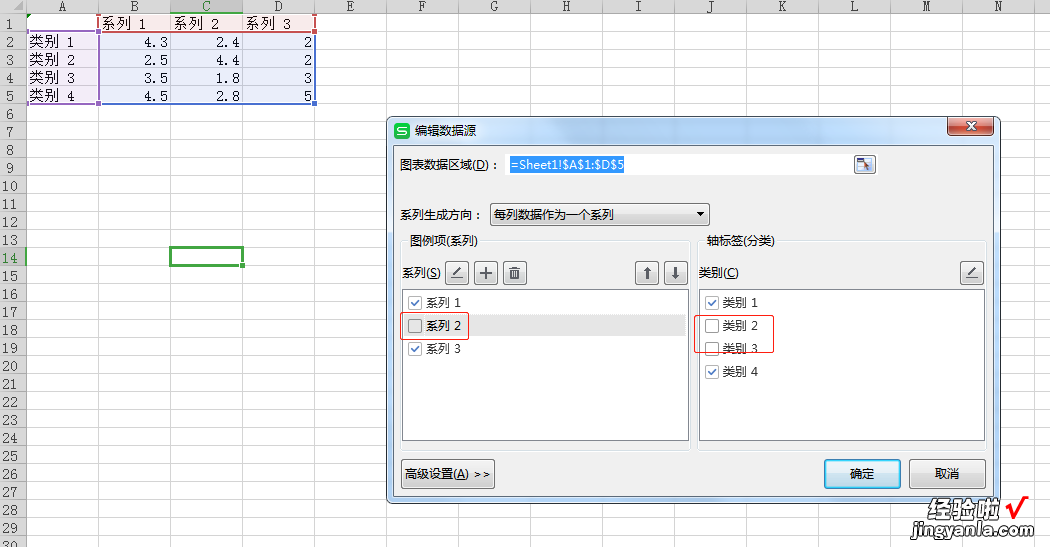Edit axis category labels pencil icon
This screenshot has width=1050, height=547.
pyautogui.click(x=972, y=272)
